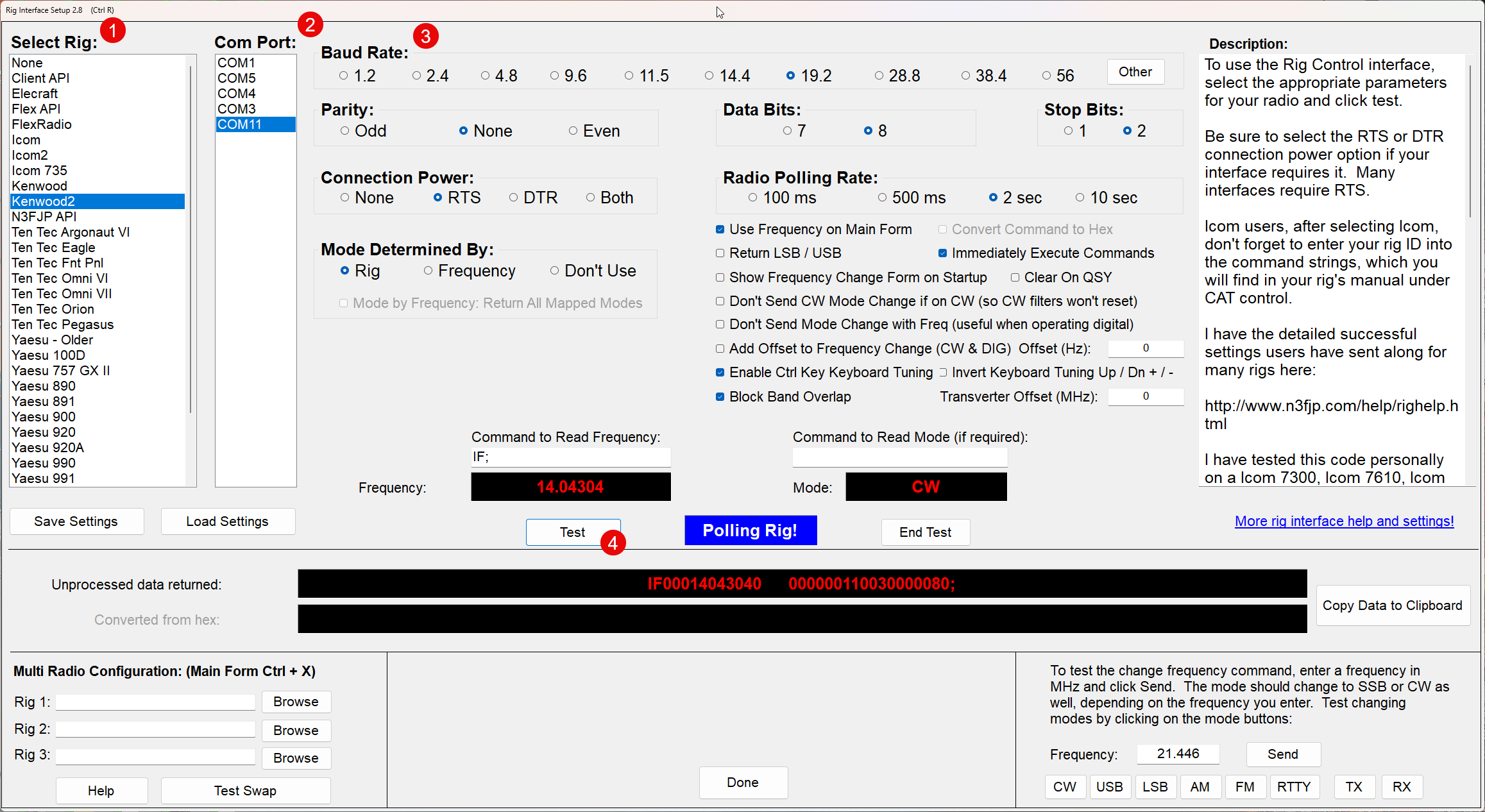Toggle Use Frequency on Main Form

(718, 230)
